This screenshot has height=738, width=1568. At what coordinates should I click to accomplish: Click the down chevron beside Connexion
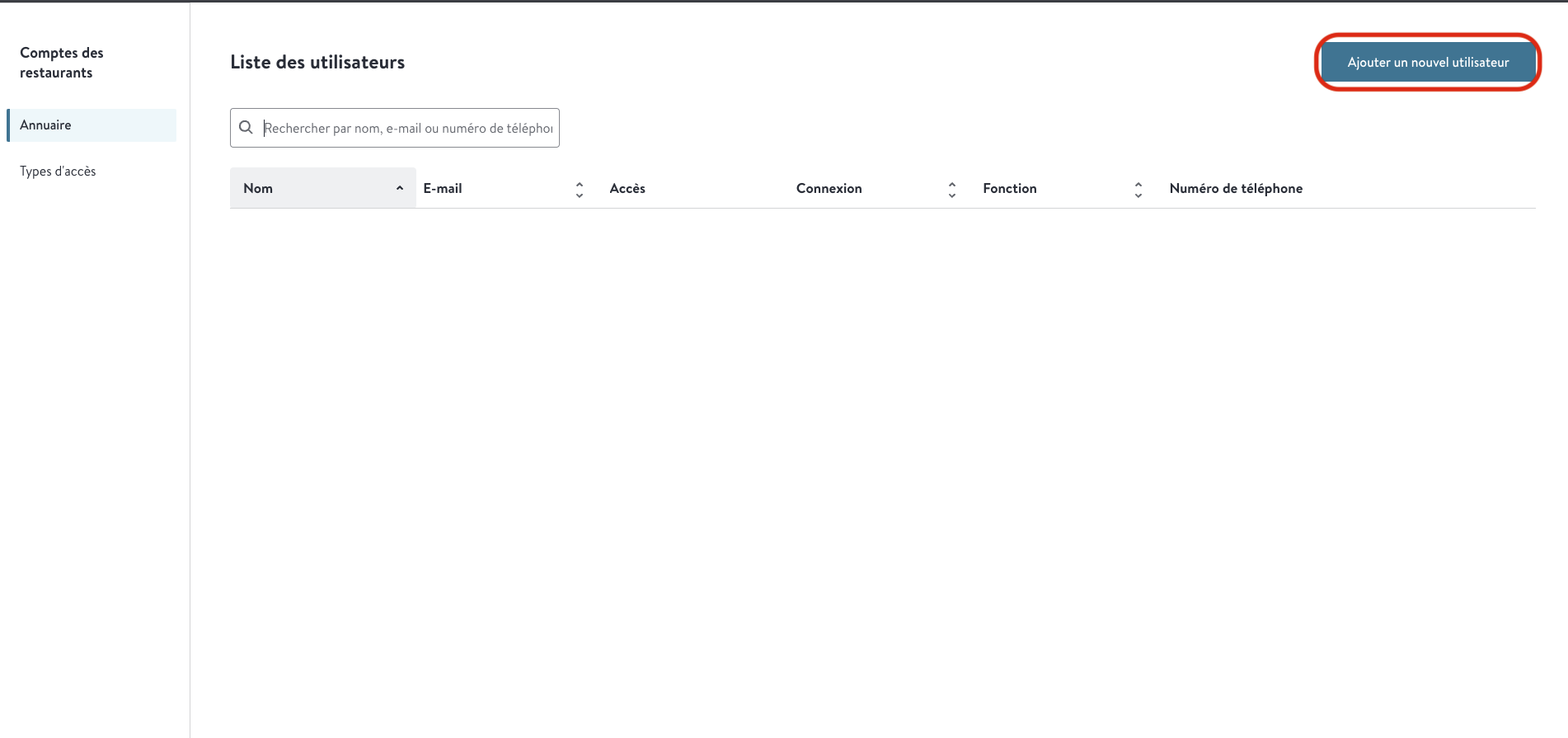point(952,195)
